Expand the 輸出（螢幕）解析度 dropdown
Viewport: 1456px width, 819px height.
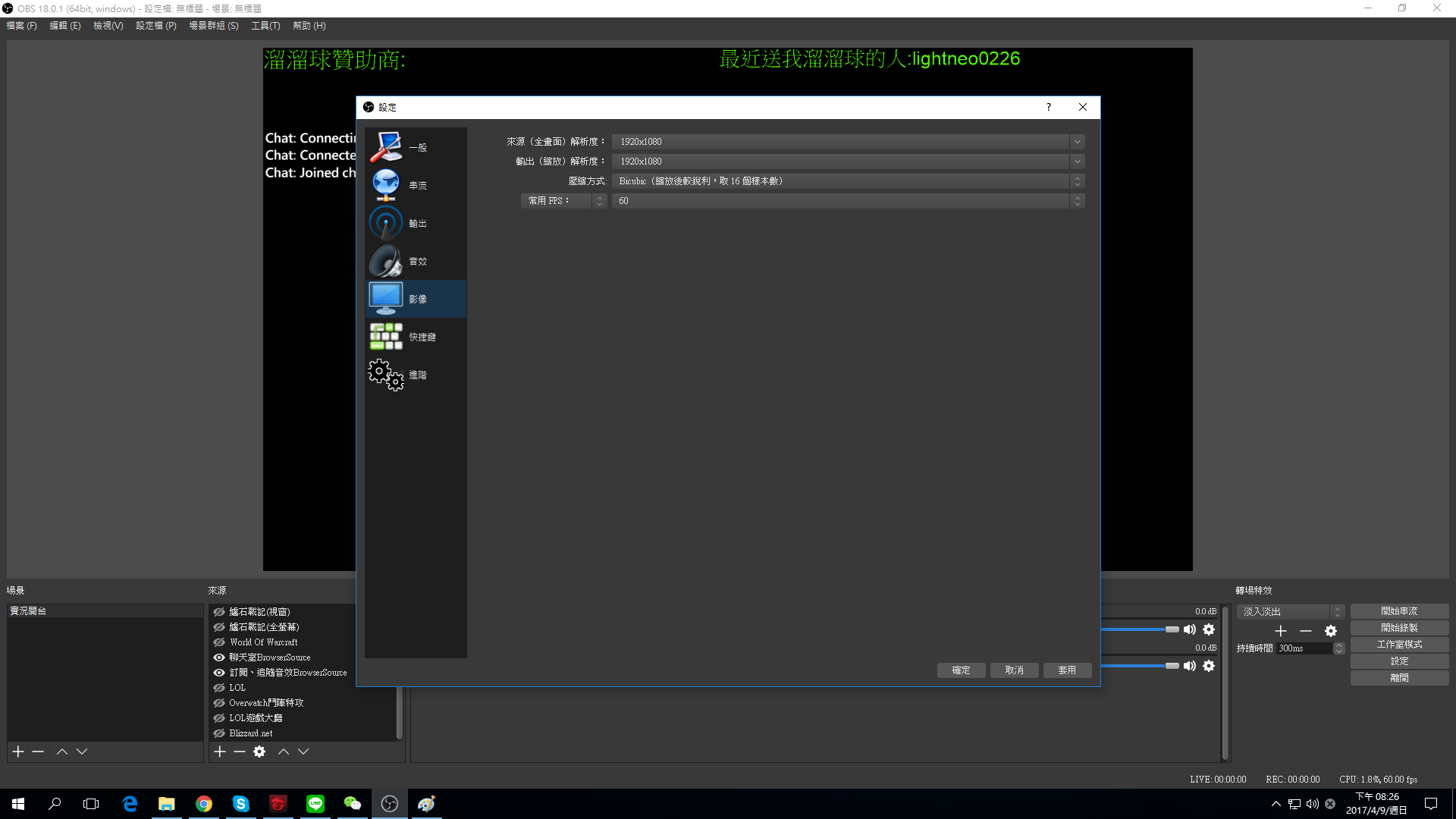[x=1078, y=161]
